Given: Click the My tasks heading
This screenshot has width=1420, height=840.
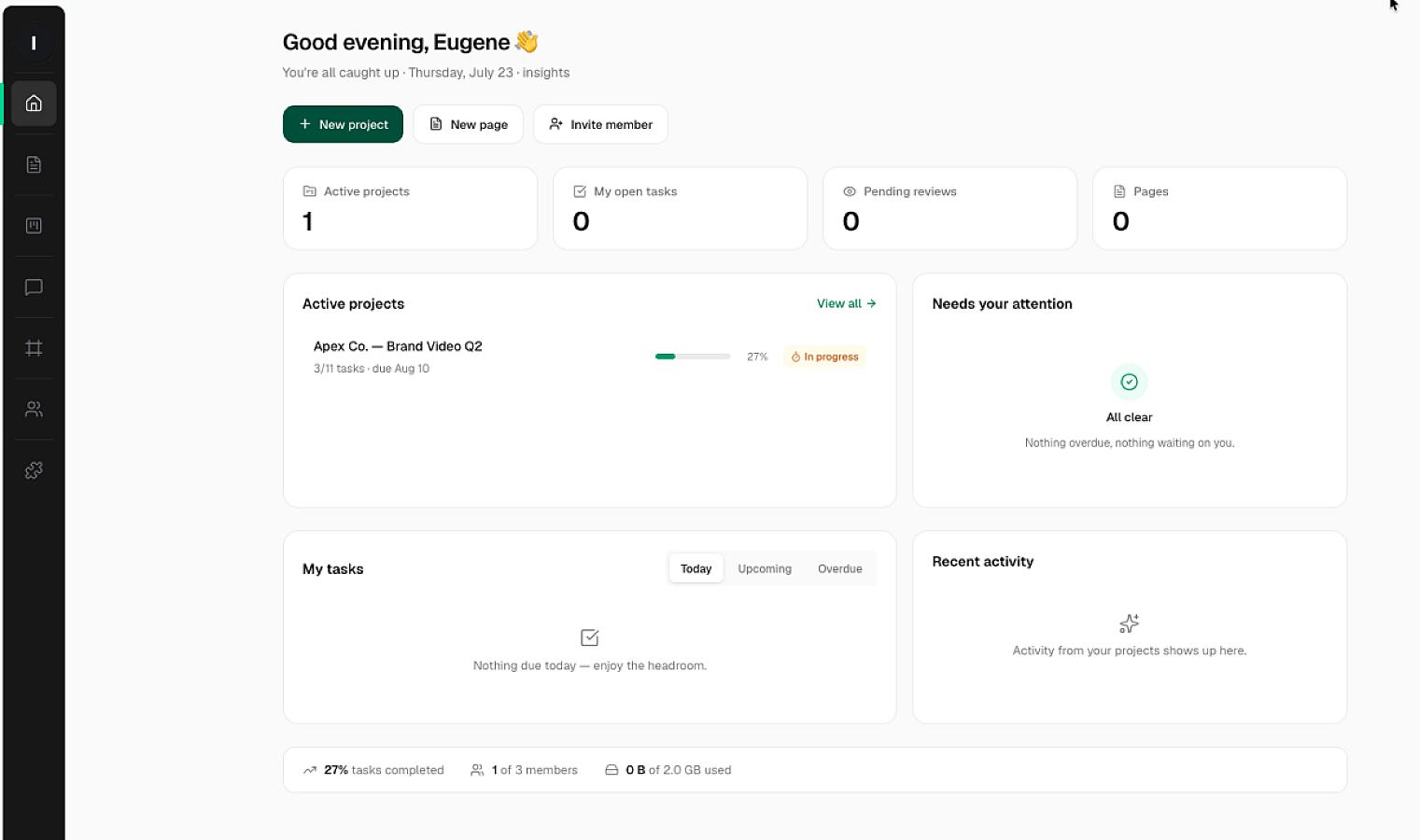Looking at the screenshot, I should [x=333, y=569].
